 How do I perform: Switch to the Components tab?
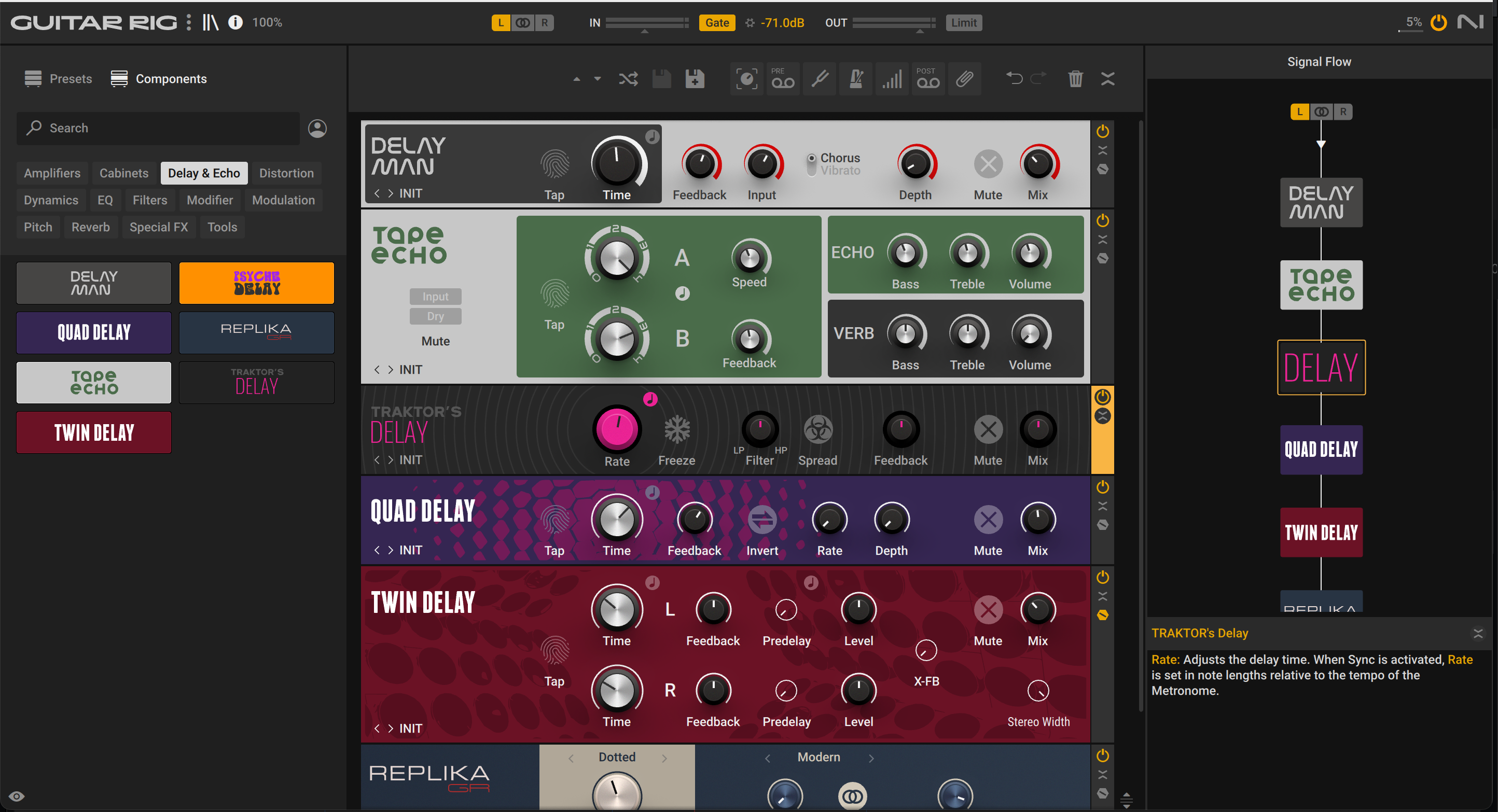pyautogui.click(x=159, y=78)
